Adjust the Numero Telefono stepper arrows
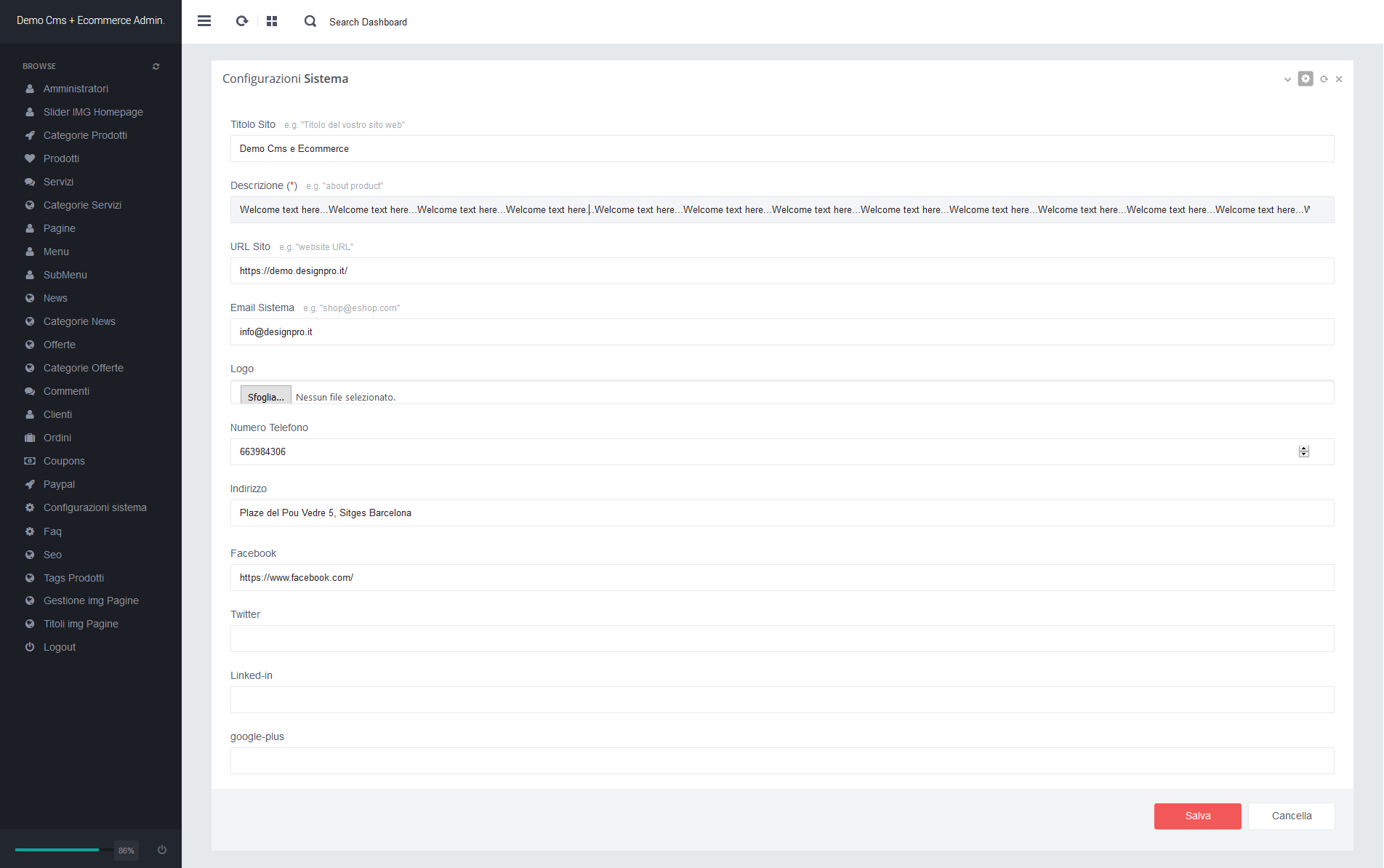The height and width of the screenshot is (868, 1384). tap(1303, 451)
